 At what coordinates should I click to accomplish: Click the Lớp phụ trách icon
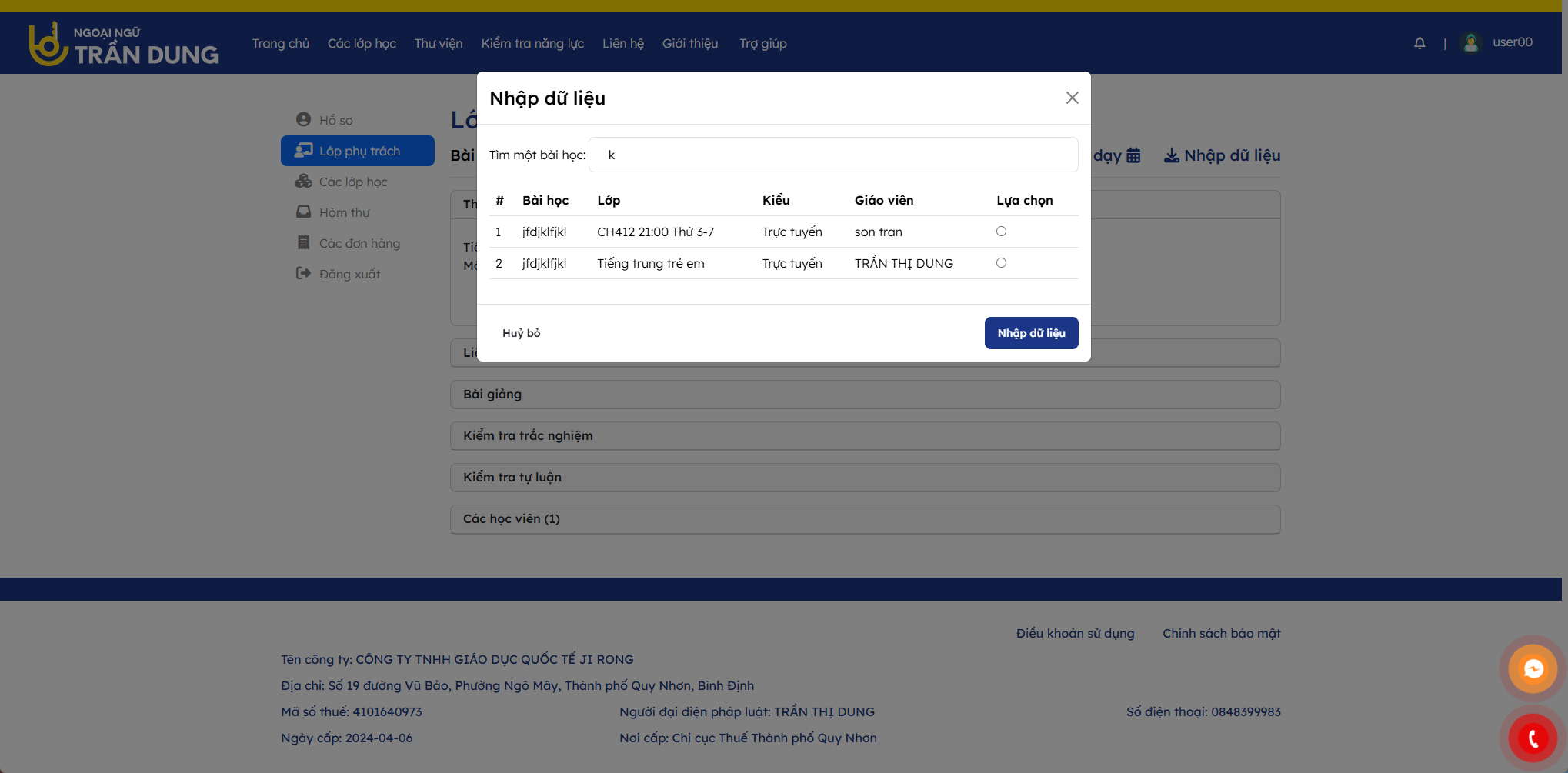[303, 150]
